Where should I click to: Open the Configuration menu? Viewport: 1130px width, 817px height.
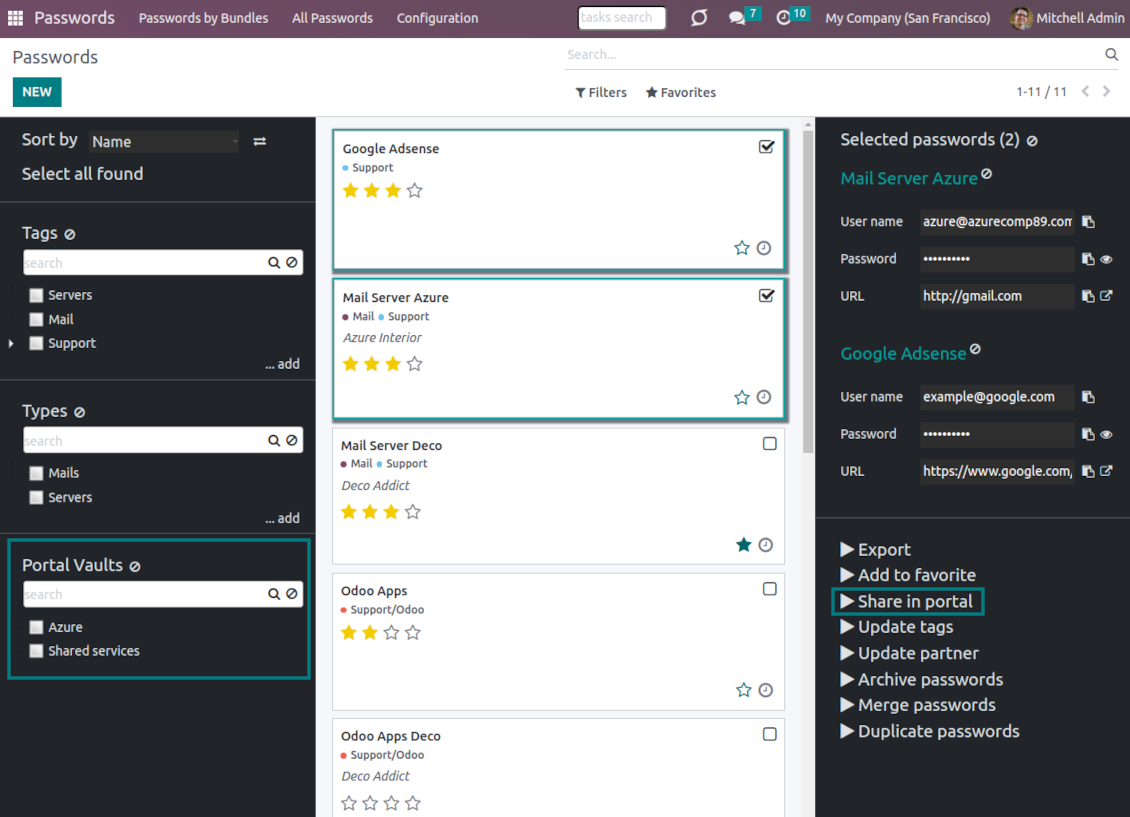437,18
